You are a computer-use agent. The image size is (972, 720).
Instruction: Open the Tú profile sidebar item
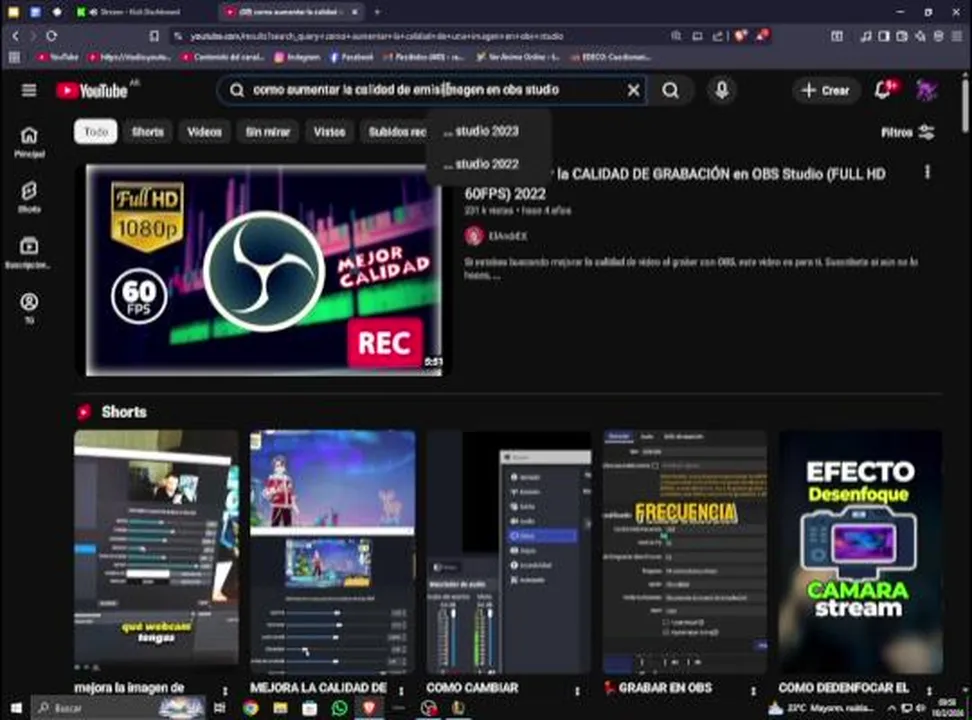(x=29, y=309)
